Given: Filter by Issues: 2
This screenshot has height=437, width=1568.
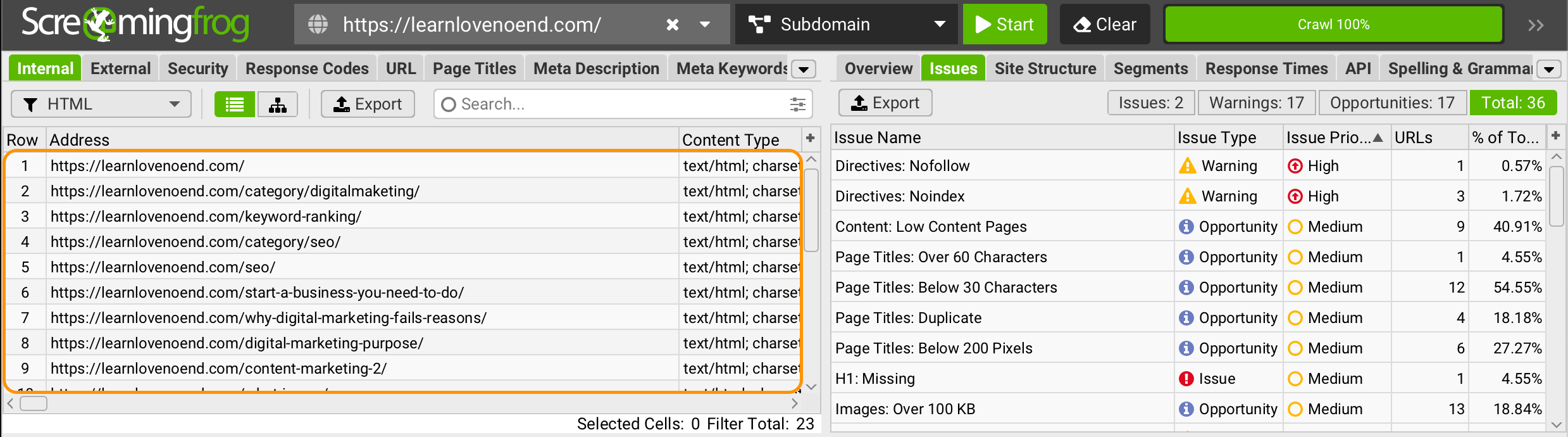Looking at the screenshot, I should click(x=1151, y=103).
